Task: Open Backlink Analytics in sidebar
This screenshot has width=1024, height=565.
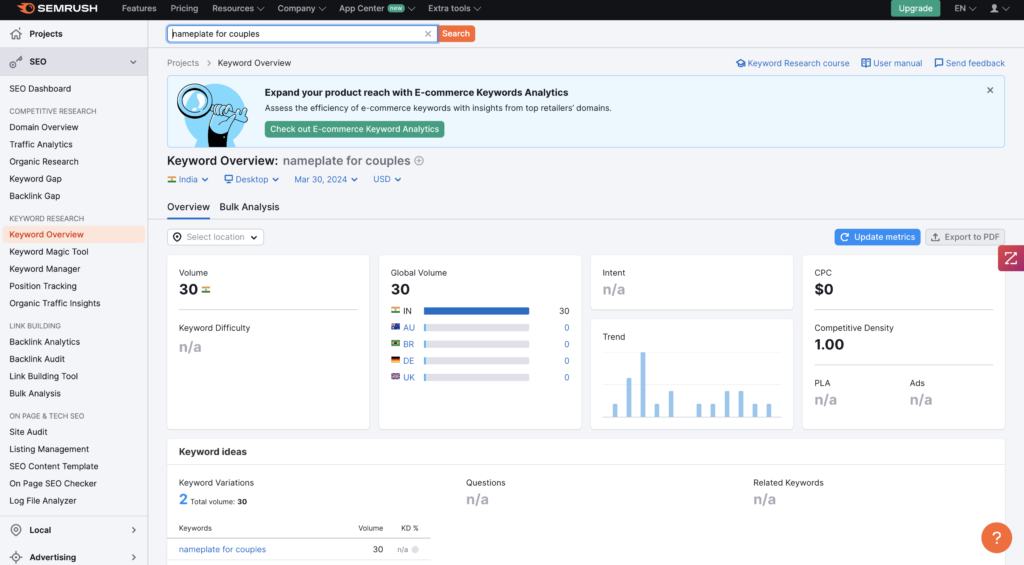Action: 44,342
